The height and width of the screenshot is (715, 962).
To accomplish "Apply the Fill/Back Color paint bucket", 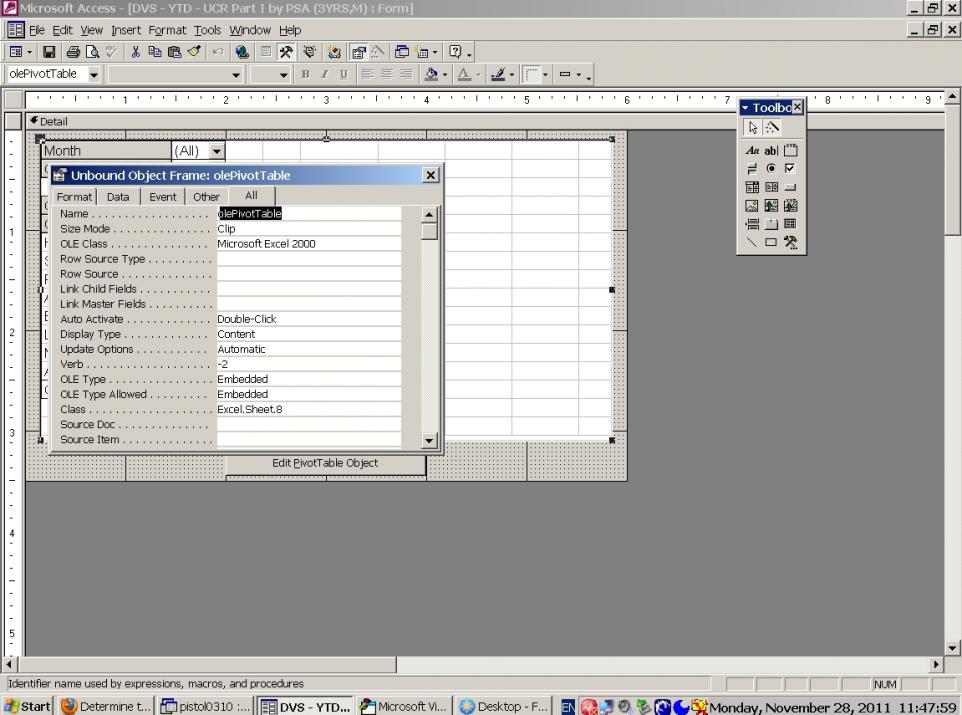I will [x=431, y=74].
